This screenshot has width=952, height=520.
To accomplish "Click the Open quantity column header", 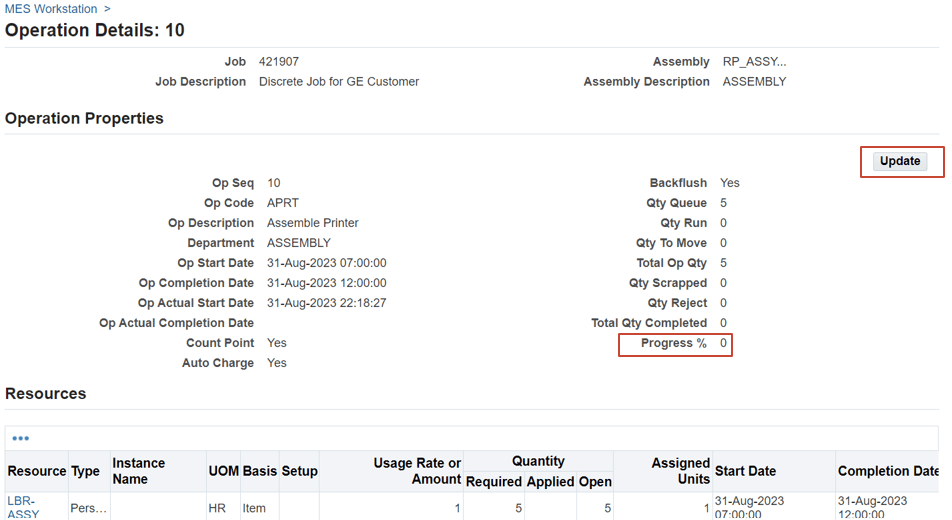I will coord(595,482).
